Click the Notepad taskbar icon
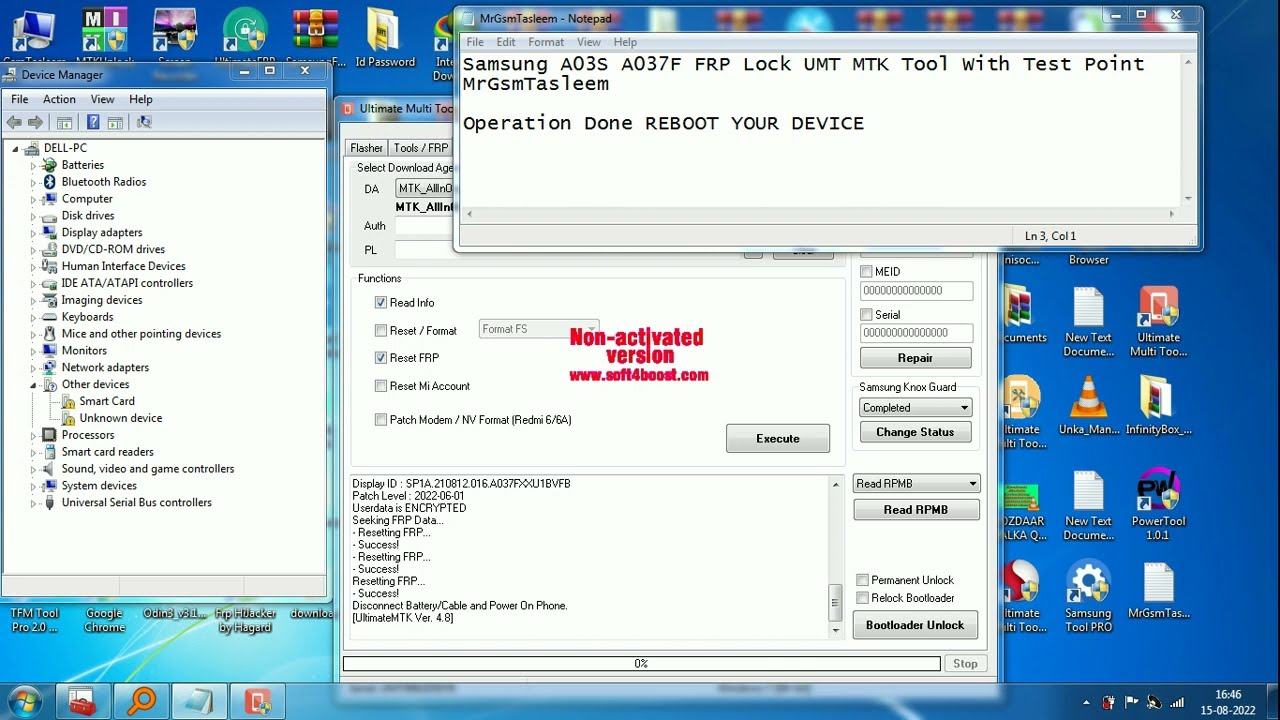1280x720 pixels. [199, 701]
